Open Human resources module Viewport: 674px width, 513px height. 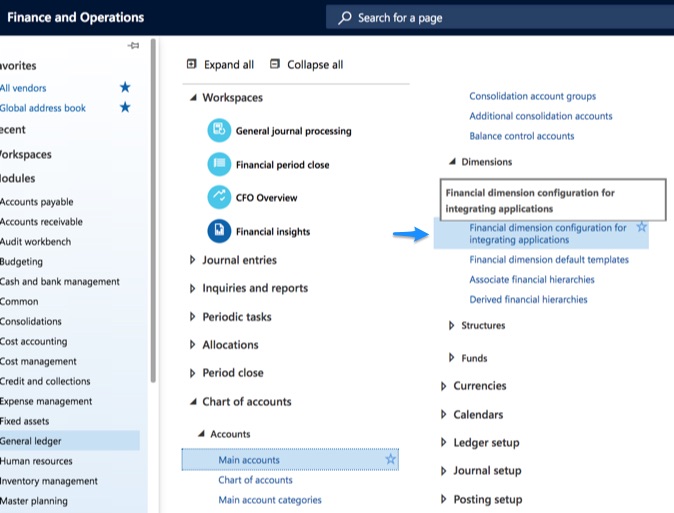(x=36, y=461)
